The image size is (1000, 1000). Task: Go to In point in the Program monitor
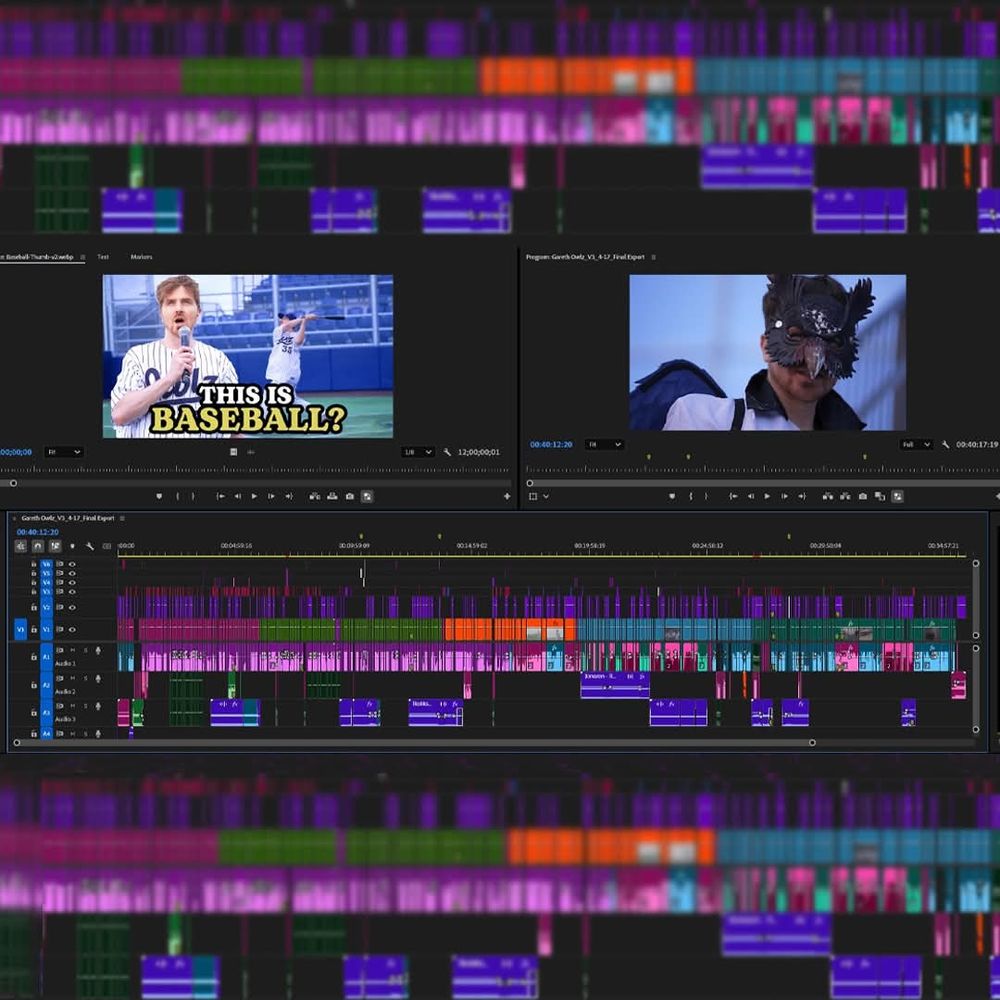click(x=733, y=496)
